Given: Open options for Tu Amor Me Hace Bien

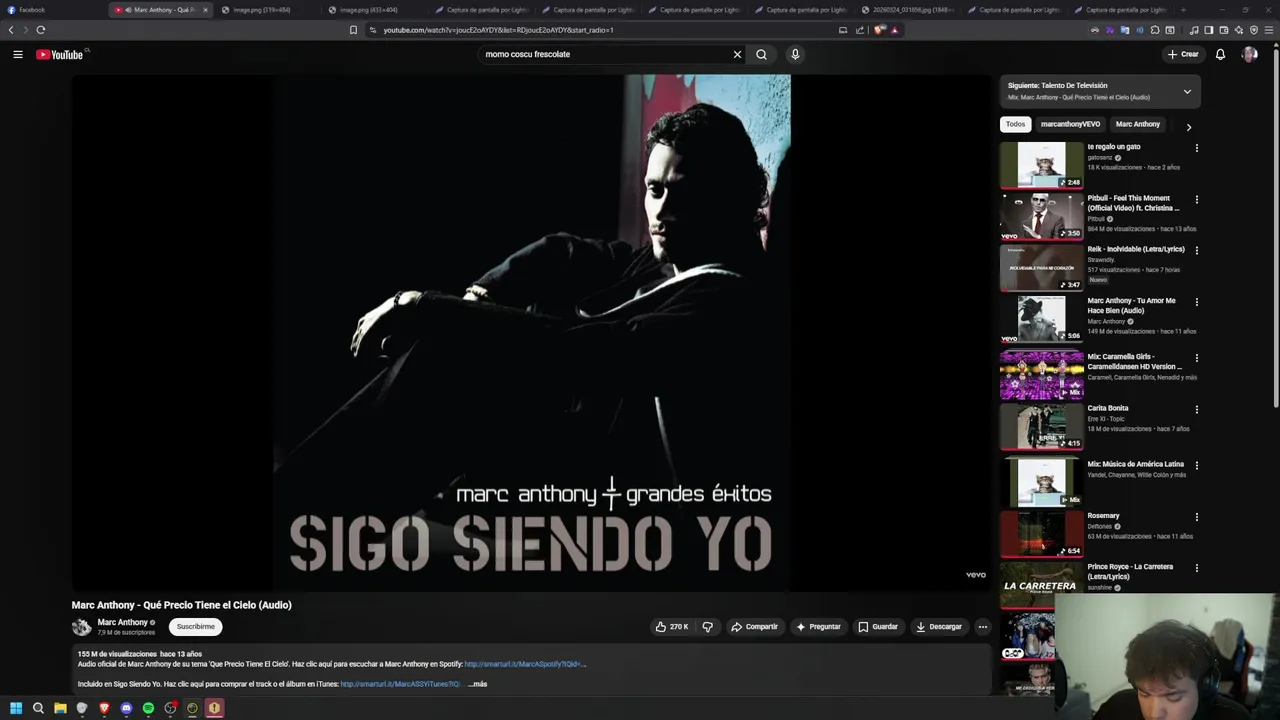Looking at the screenshot, I should pos(1196,302).
